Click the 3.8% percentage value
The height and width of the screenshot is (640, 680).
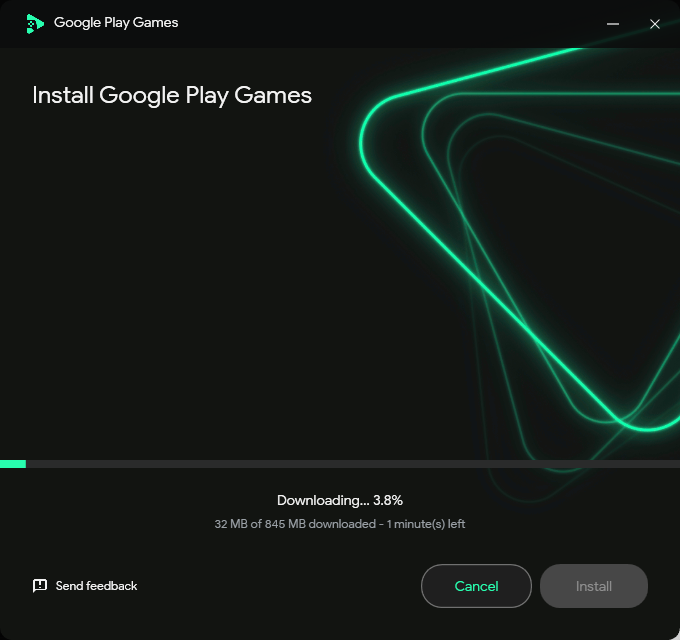388,500
